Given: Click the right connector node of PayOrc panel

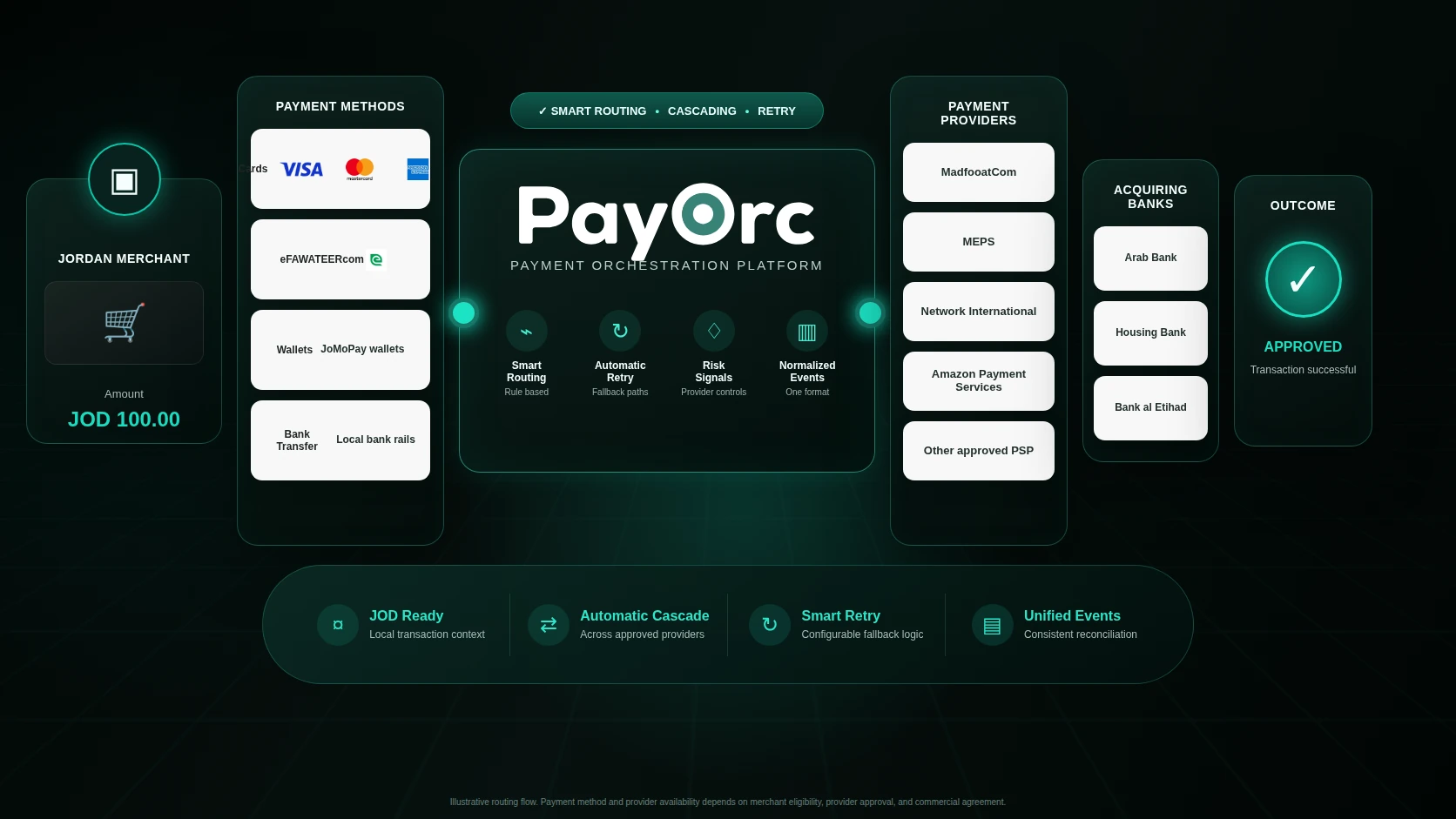Looking at the screenshot, I should (870, 312).
